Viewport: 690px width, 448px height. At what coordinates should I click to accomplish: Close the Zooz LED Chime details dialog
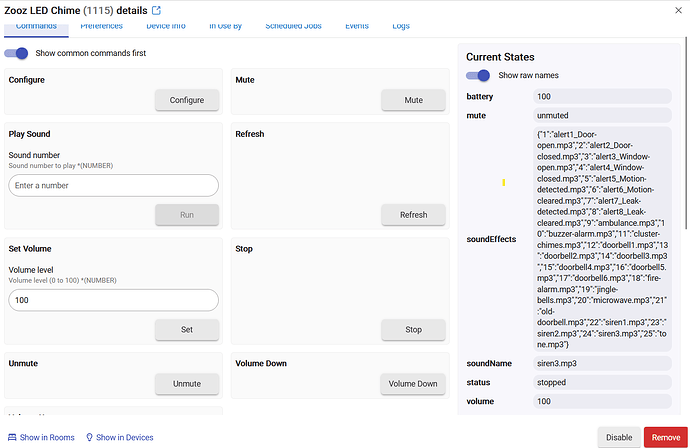[678, 10]
